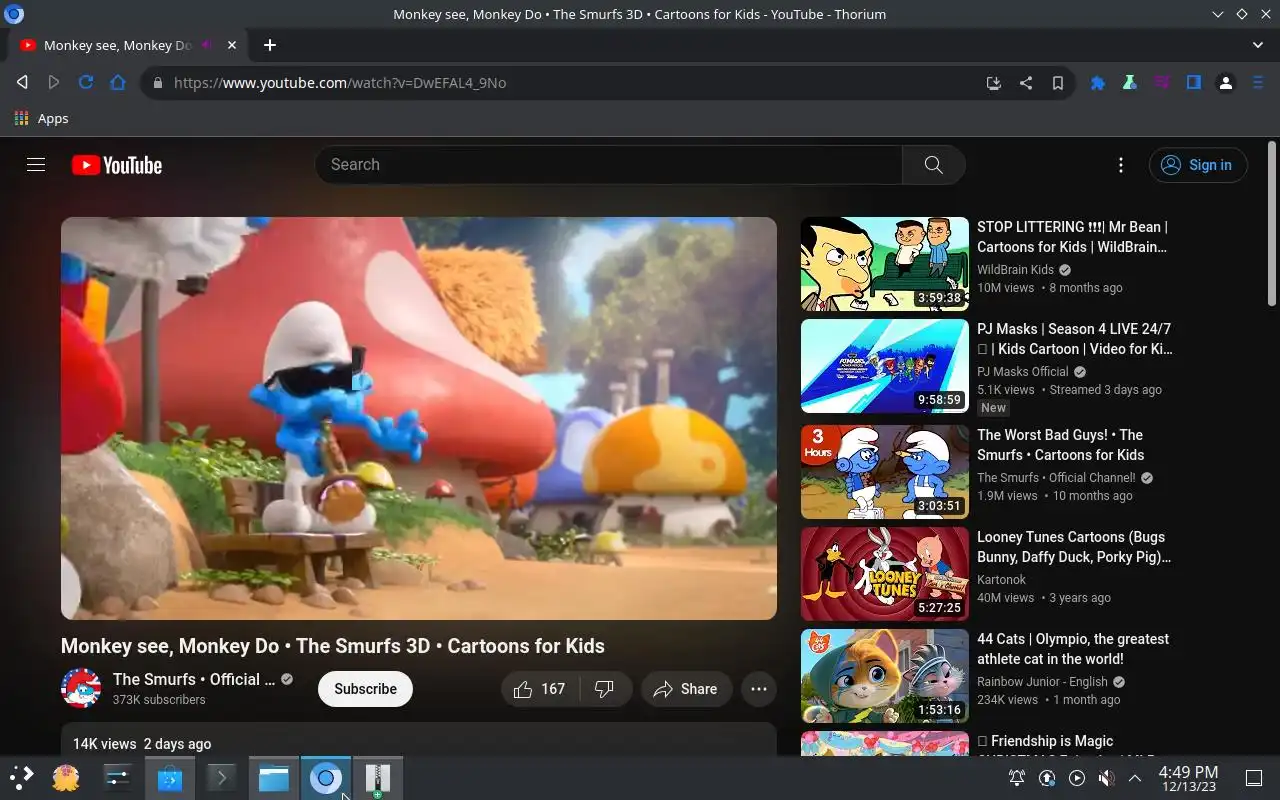Screen dimensions: 1280x800
Task: Open PJ Masks Season 4 LIVE title
Action: tap(1075, 339)
